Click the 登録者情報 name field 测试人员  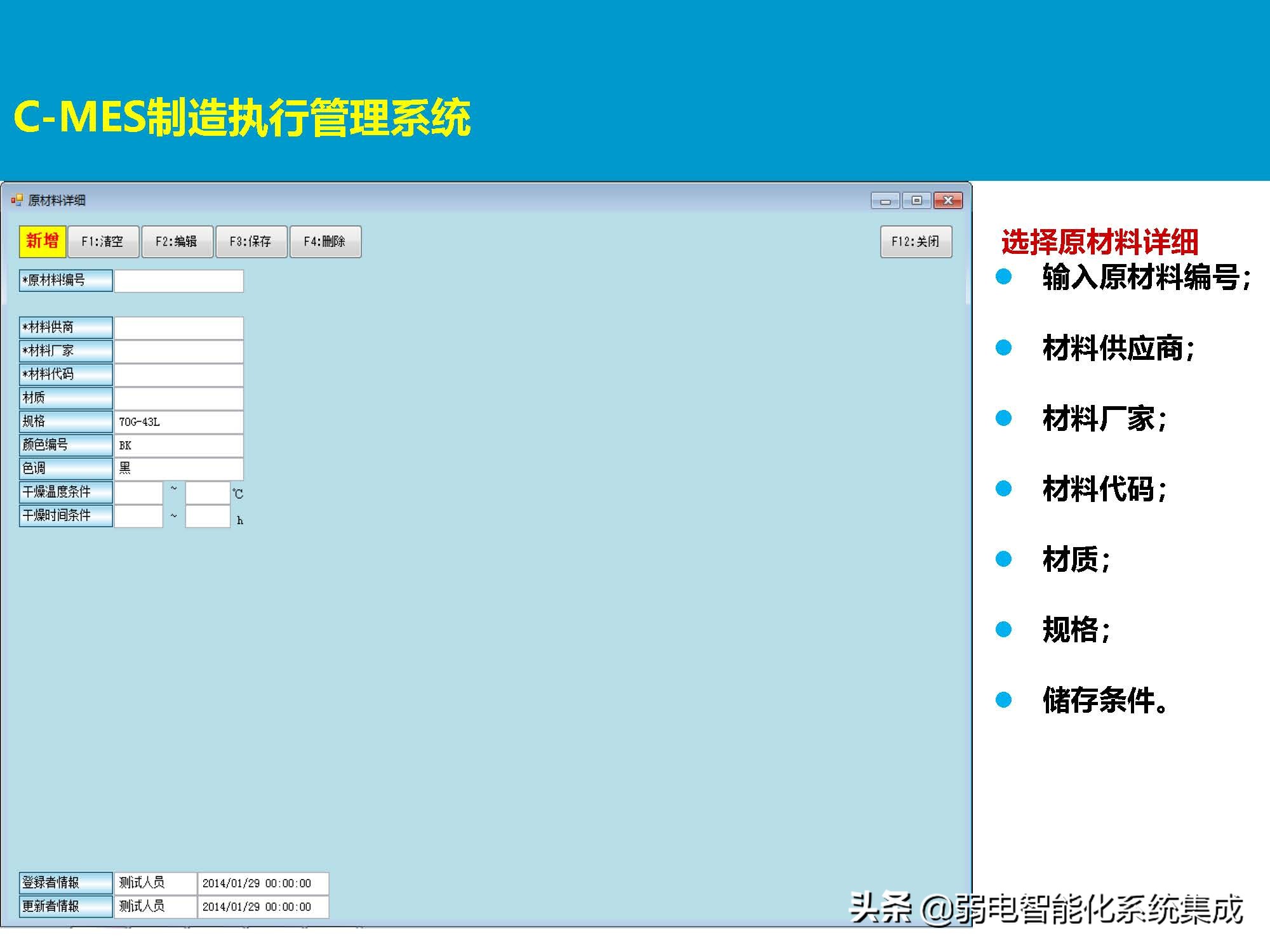click(156, 883)
